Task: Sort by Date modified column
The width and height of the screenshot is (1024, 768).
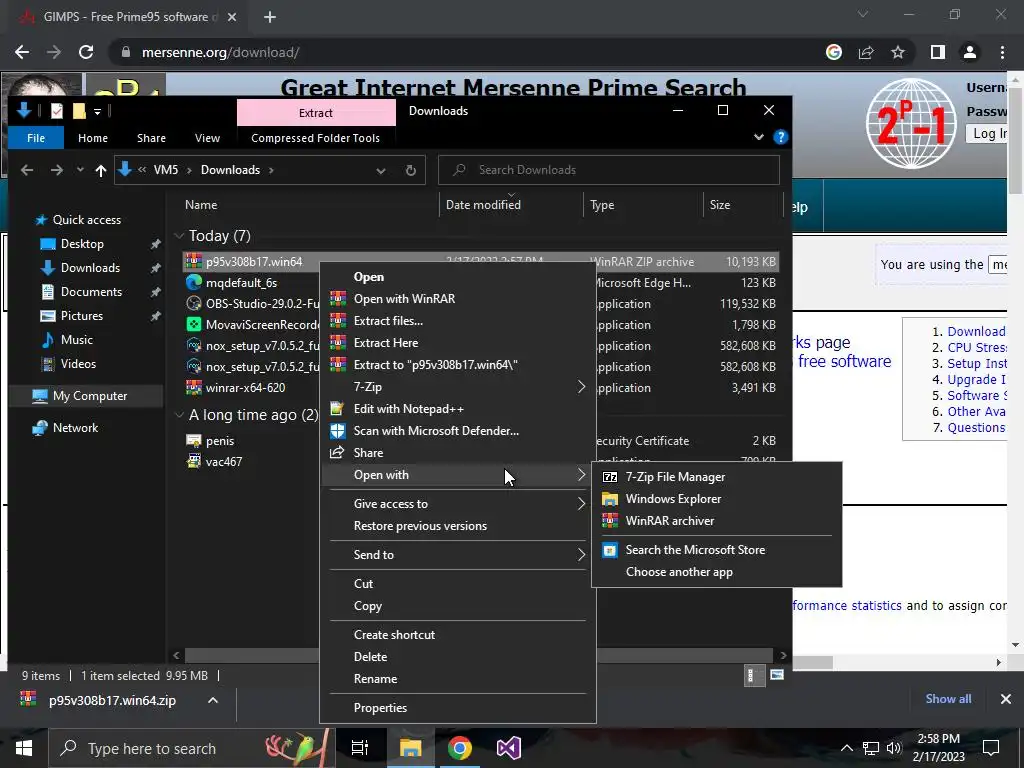Action: pyautogui.click(x=483, y=205)
